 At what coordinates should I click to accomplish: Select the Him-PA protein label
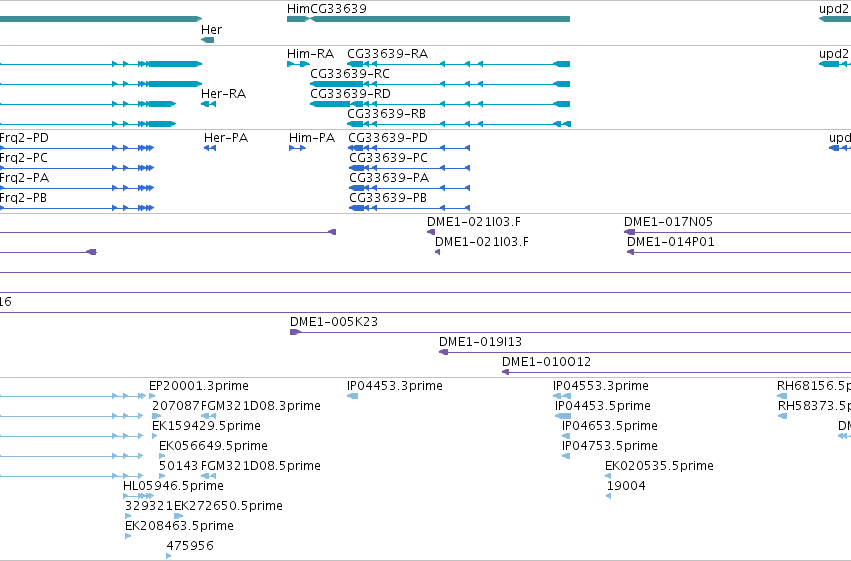tap(312, 138)
